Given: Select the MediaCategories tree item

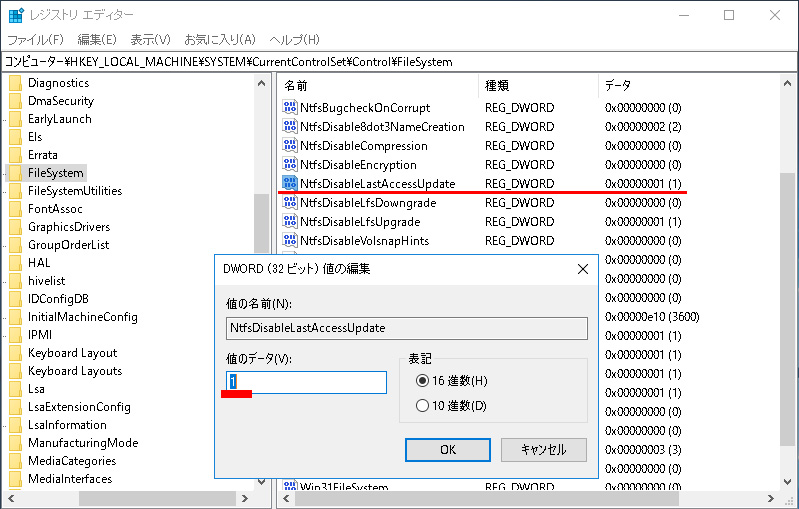Looking at the screenshot, I should (72, 461).
